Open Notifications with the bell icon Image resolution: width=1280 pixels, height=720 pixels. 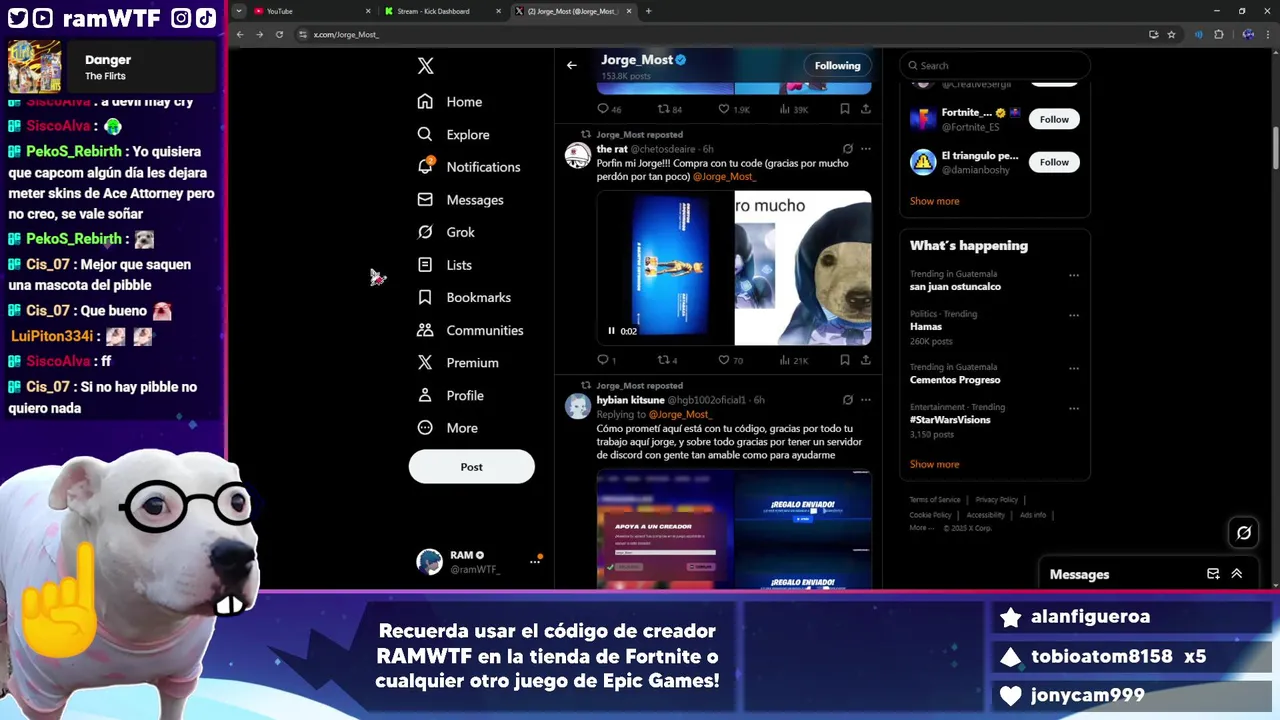coord(469,167)
